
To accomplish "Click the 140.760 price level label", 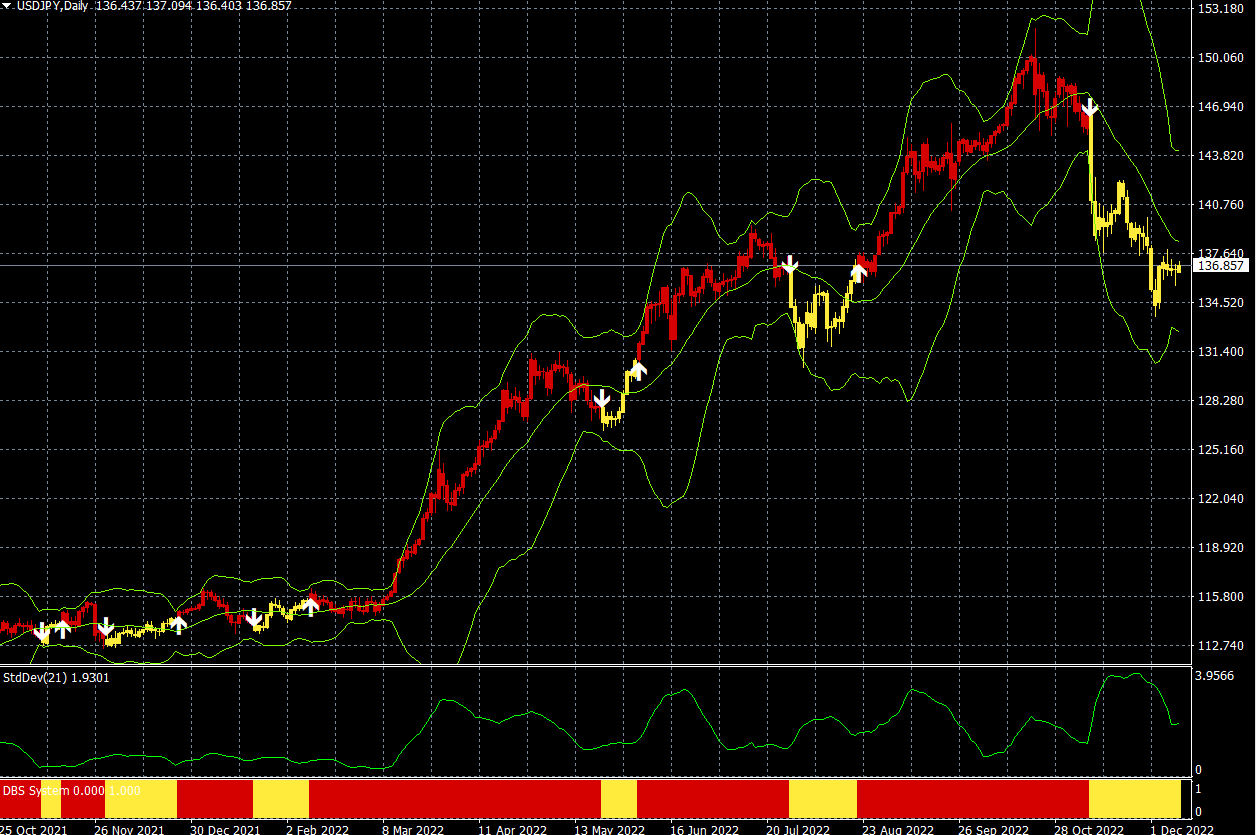I will 1221,205.
